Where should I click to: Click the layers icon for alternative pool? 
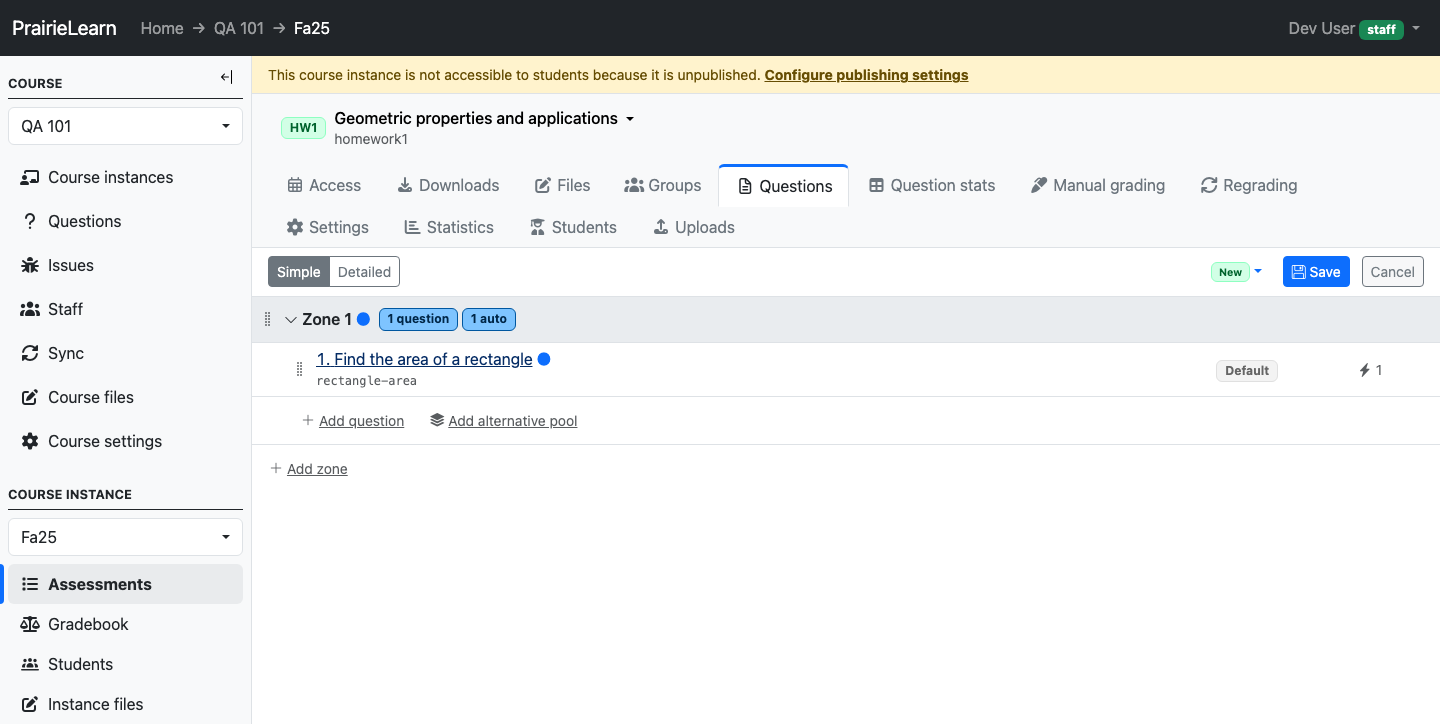click(437, 420)
